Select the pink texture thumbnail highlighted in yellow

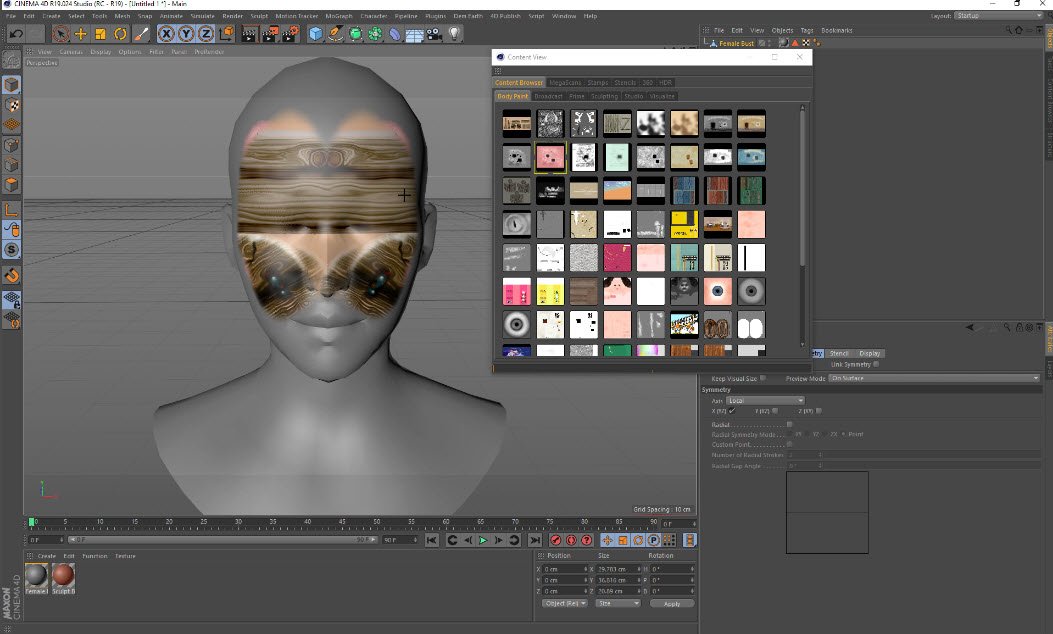[550, 156]
